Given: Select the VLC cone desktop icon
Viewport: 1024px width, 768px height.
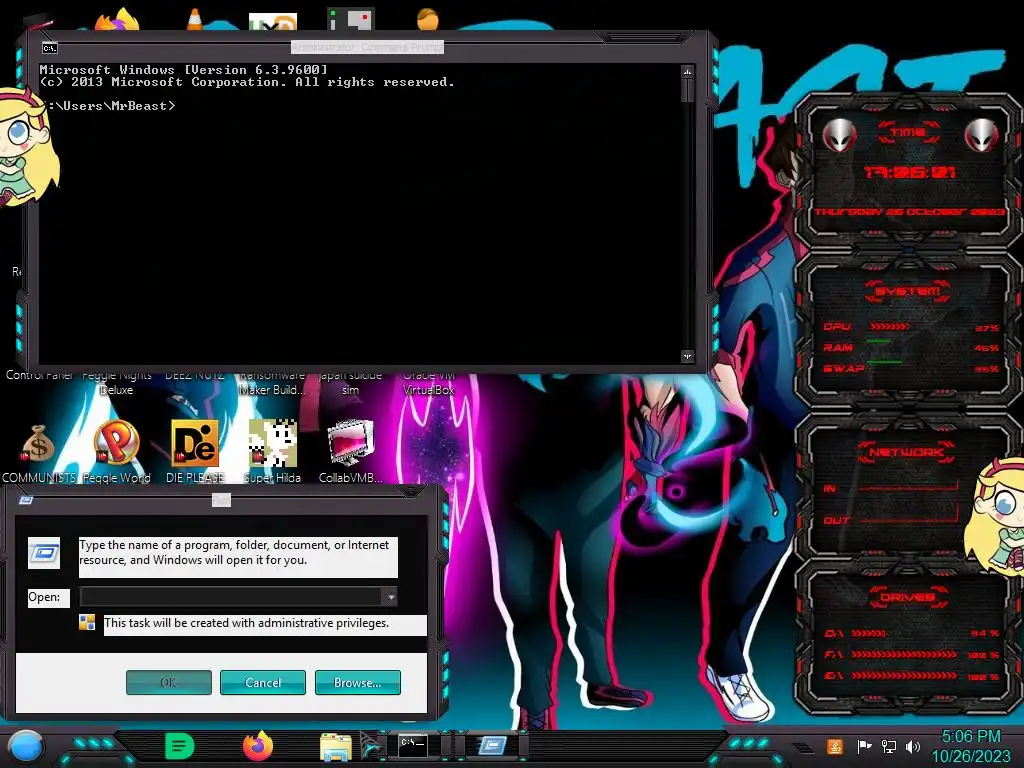Looking at the screenshot, I should point(195,20).
